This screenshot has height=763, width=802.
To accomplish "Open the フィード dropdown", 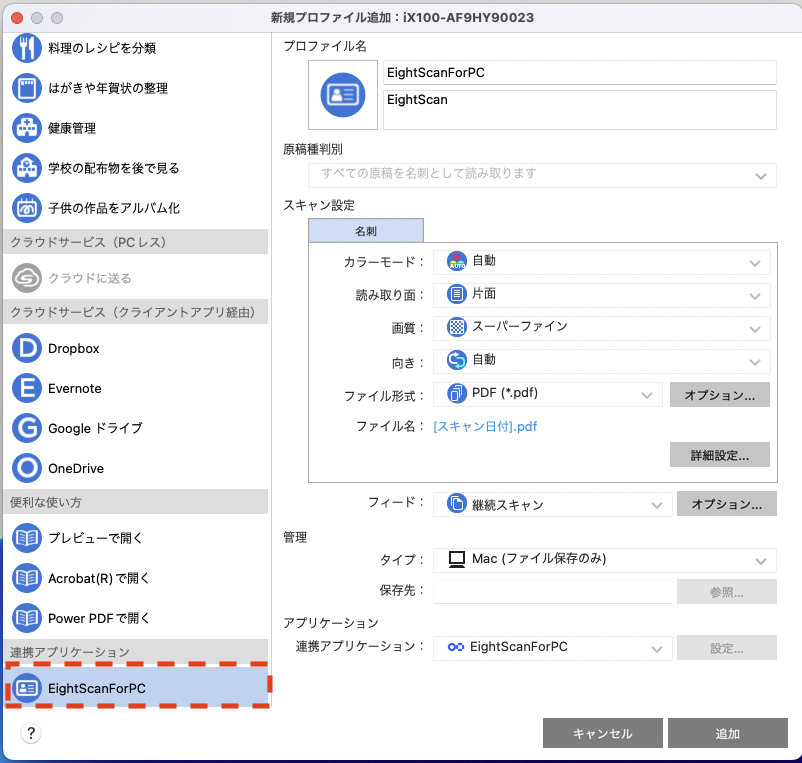I will 552,504.
